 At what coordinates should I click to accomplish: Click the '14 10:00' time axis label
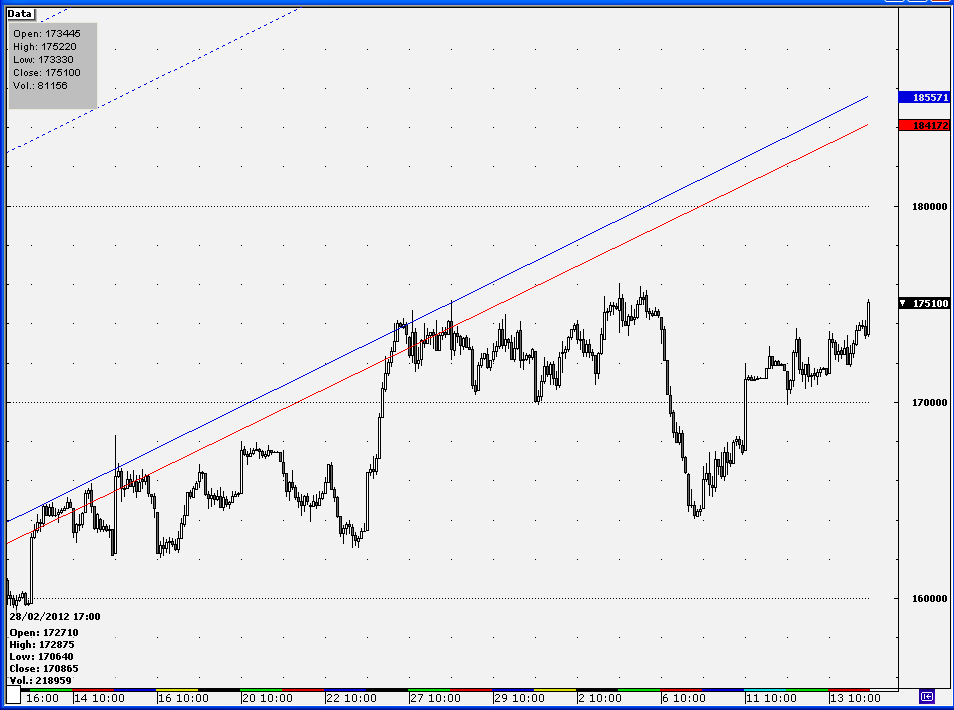click(x=99, y=698)
